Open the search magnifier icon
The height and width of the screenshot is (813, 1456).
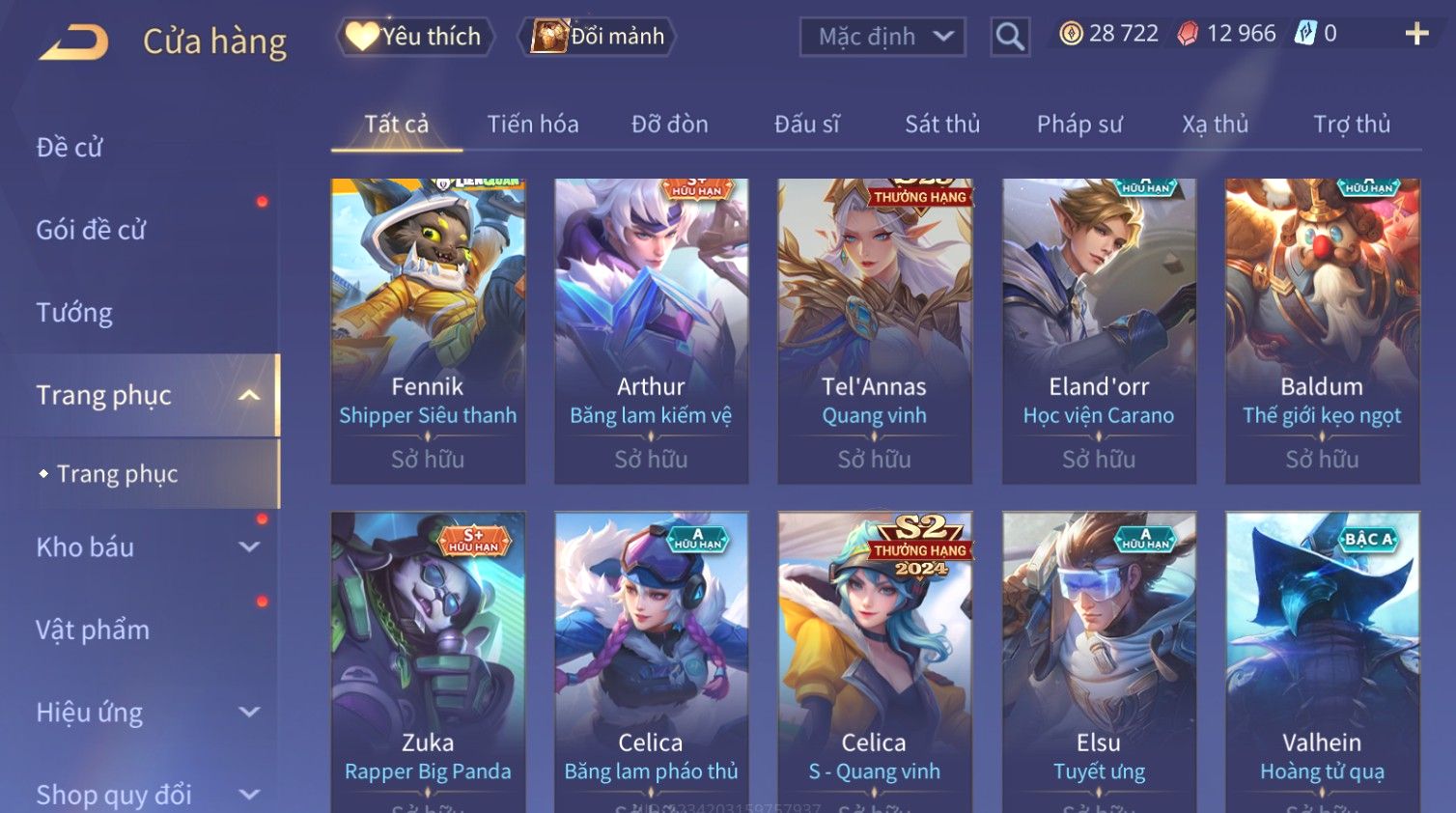1010,37
